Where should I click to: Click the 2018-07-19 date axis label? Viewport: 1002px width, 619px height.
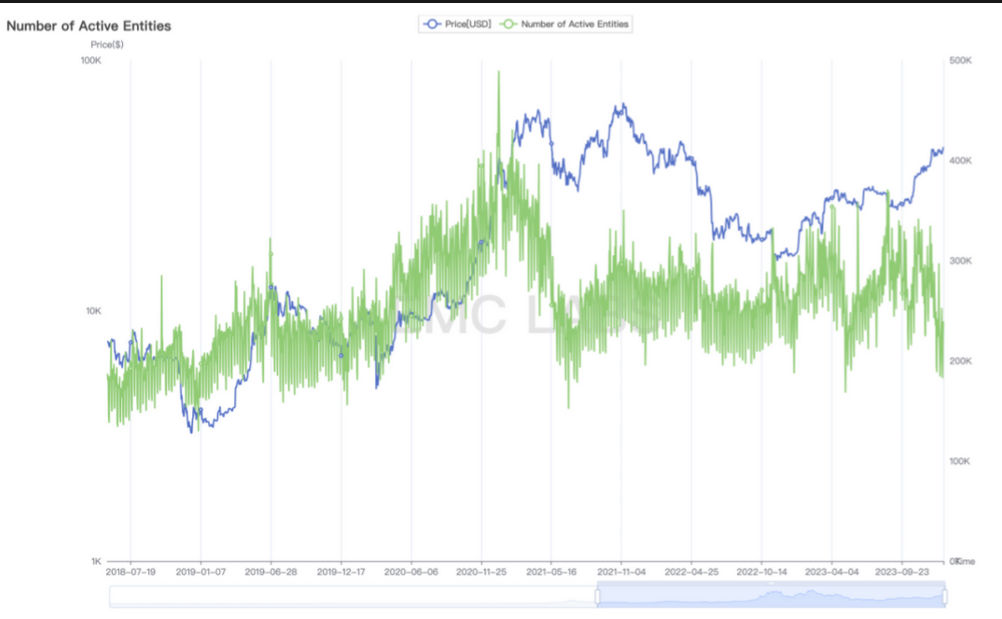coord(130,573)
